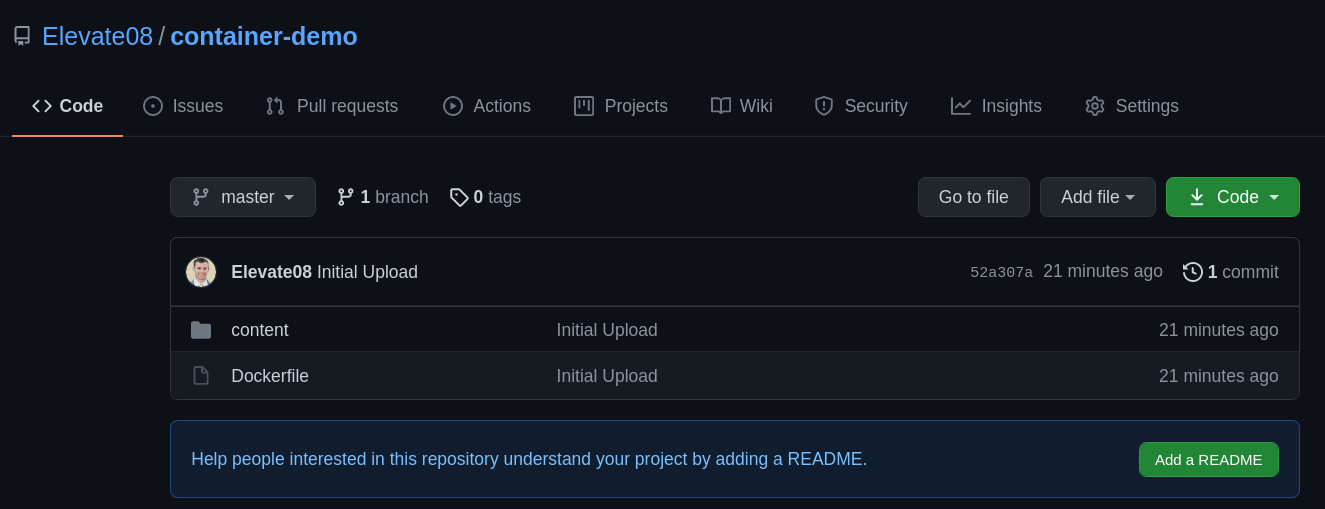Switch to the Insights tab

(996, 106)
